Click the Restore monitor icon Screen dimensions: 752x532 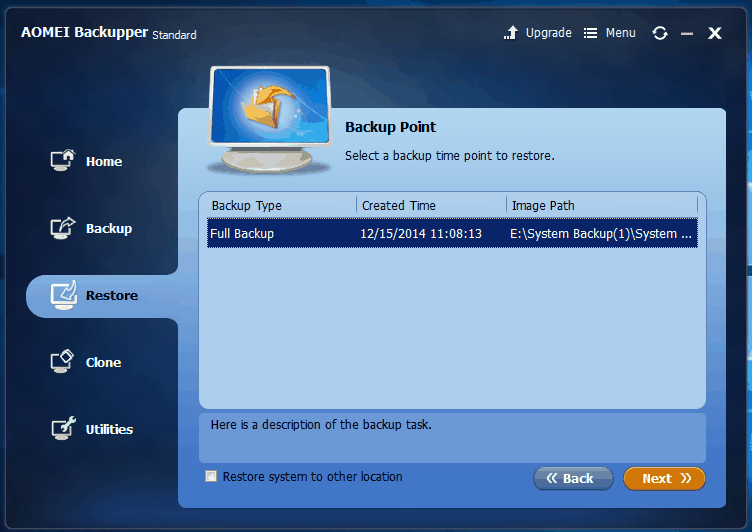point(63,295)
